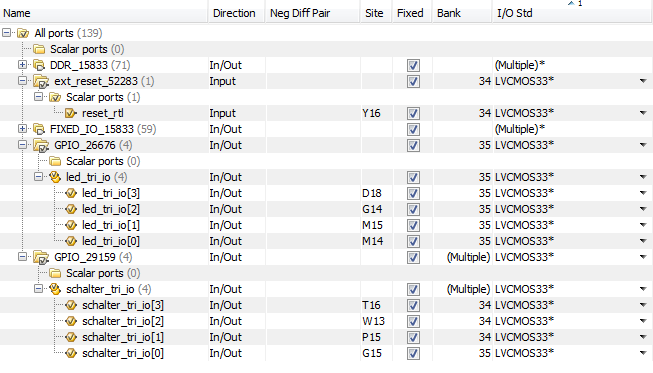Screen dimensions: 653x373
Task: Select the led_tri_io[0] port row
Action: (326, 241)
